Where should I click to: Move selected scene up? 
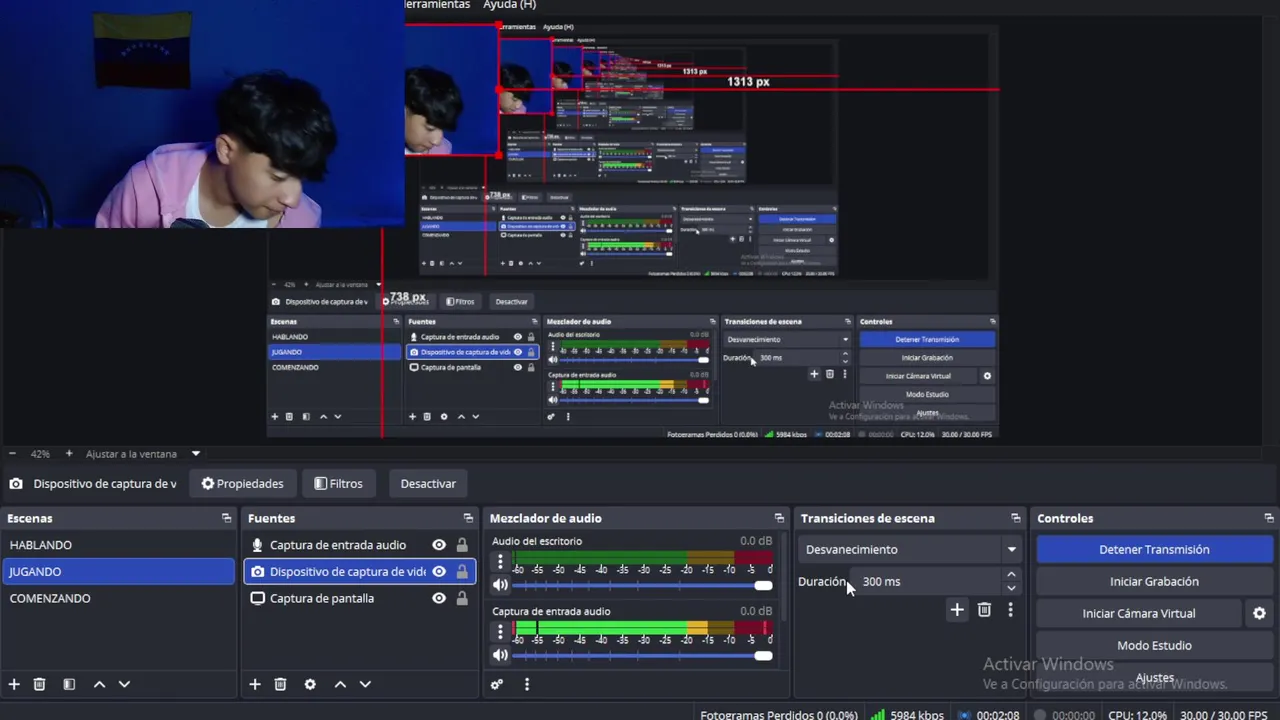click(99, 684)
